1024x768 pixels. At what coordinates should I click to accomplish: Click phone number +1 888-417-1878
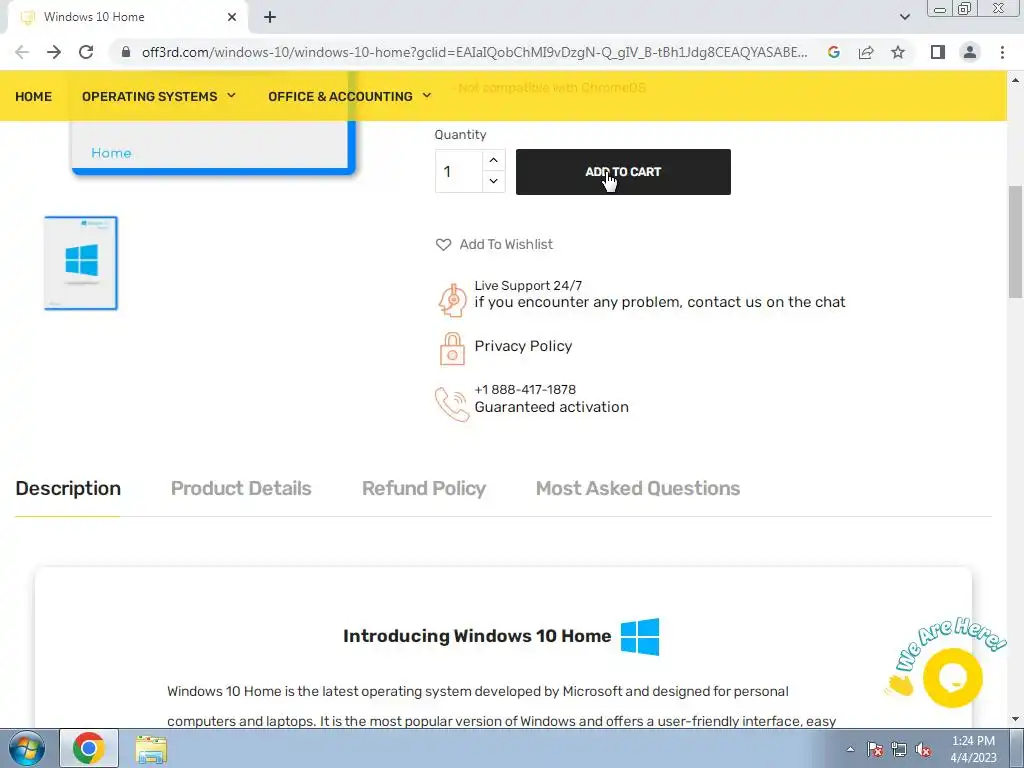pos(525,389)
